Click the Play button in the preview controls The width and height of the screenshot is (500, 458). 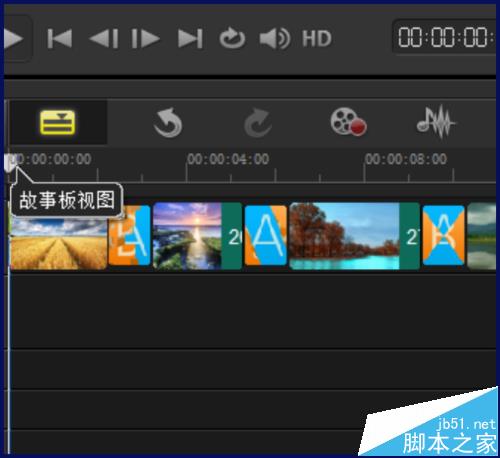(x=13, y=39)
